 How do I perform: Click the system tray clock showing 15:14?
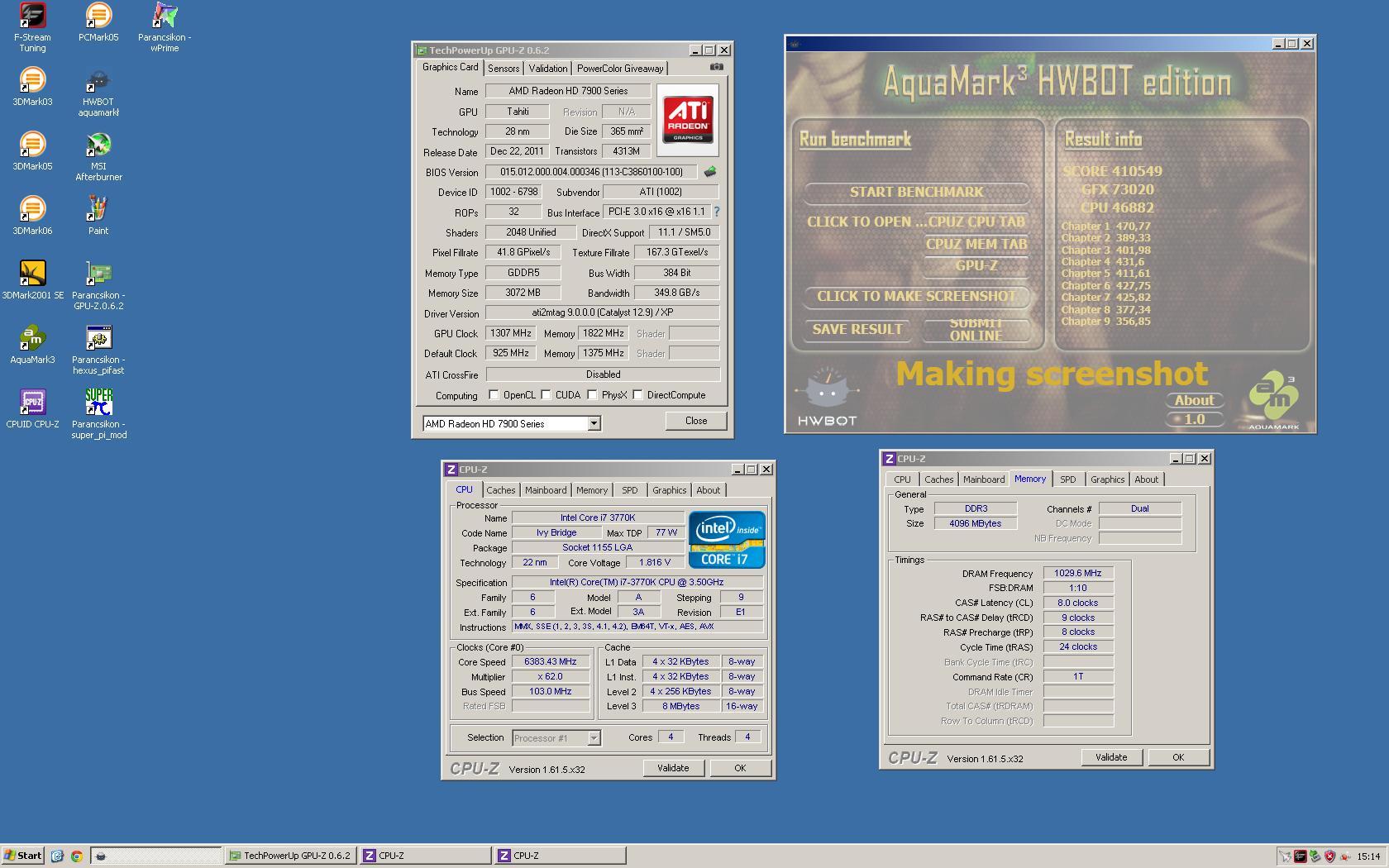[1368, 856]
